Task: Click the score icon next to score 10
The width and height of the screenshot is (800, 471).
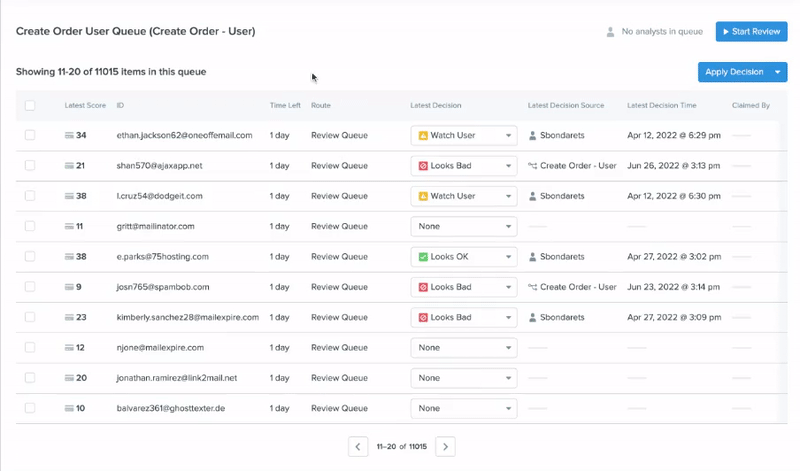Action: pyautogui.click(x=69, y=408)
